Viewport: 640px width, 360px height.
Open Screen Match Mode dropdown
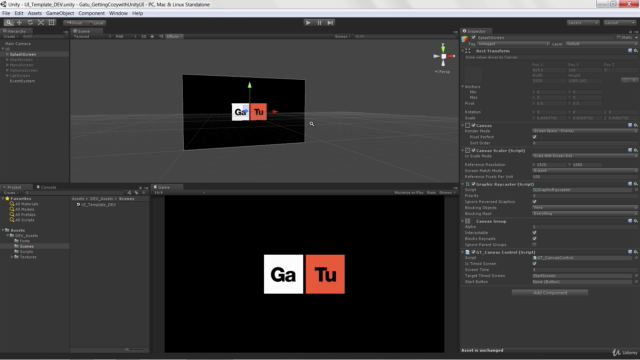(x=584, y=171)
